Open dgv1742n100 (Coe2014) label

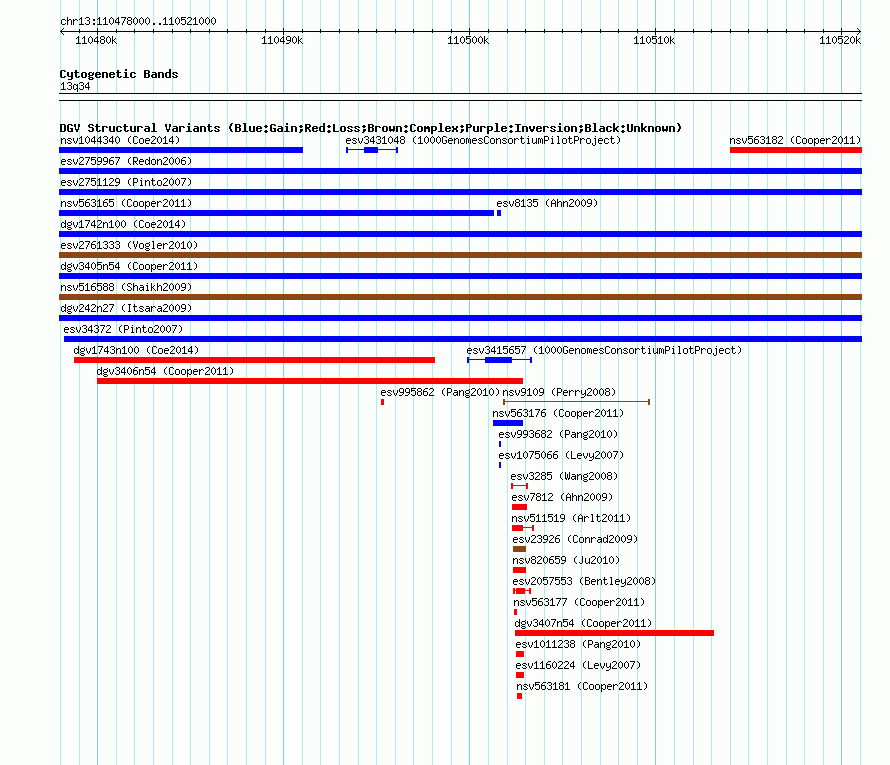pyautogui.click(x=123, y=224)
